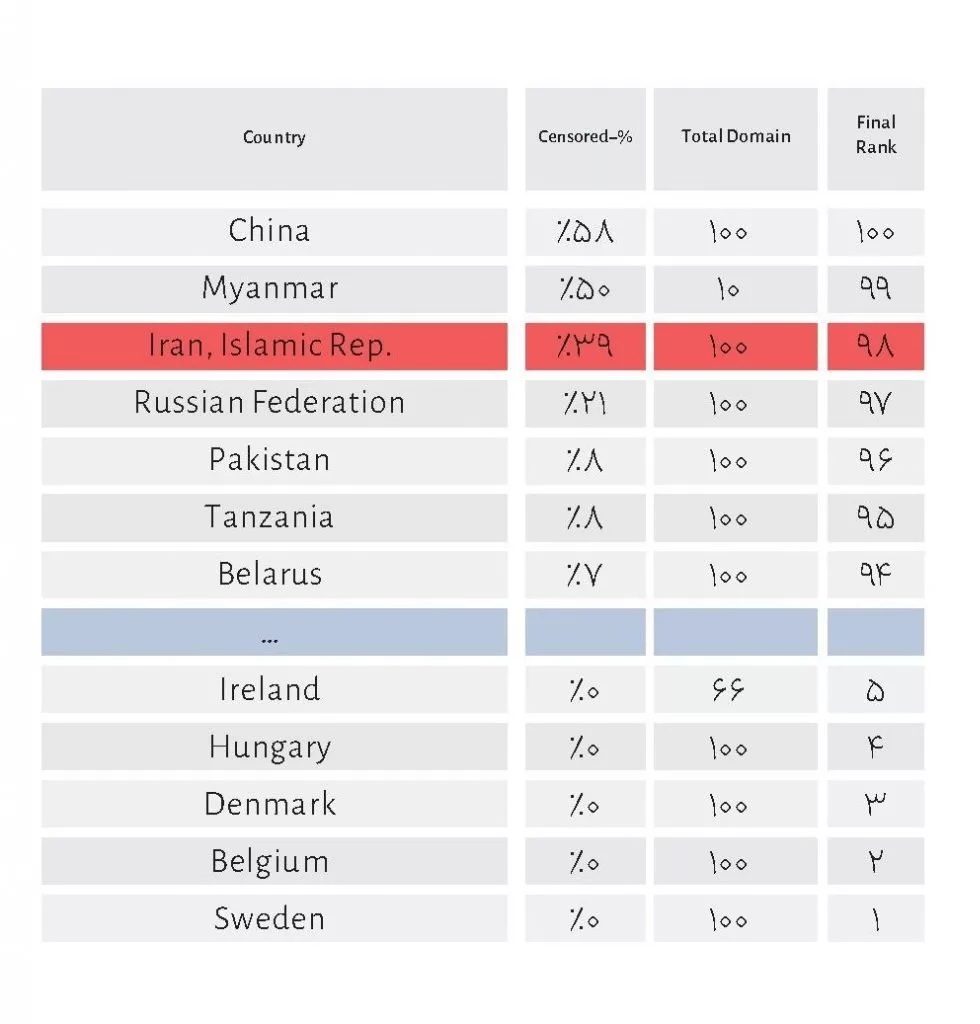Click Iran's red final rank cell
The width and height of the screenshot is (980, 1024).
875,346
